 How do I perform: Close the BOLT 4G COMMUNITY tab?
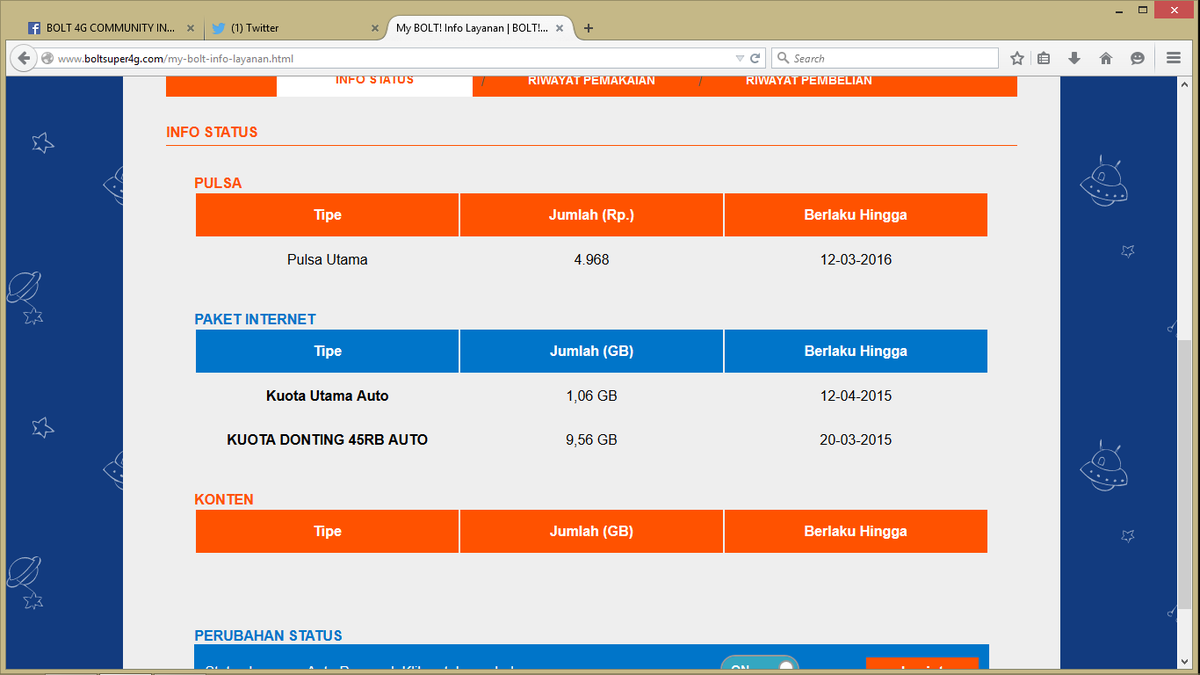click(190, 28)
